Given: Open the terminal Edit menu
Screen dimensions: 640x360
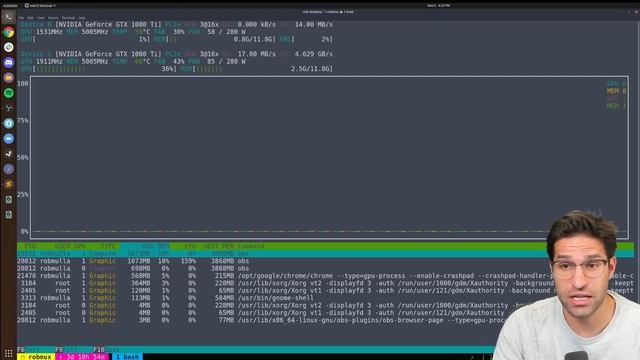Looking at the screenshot, I should click(x=30, y=18).
